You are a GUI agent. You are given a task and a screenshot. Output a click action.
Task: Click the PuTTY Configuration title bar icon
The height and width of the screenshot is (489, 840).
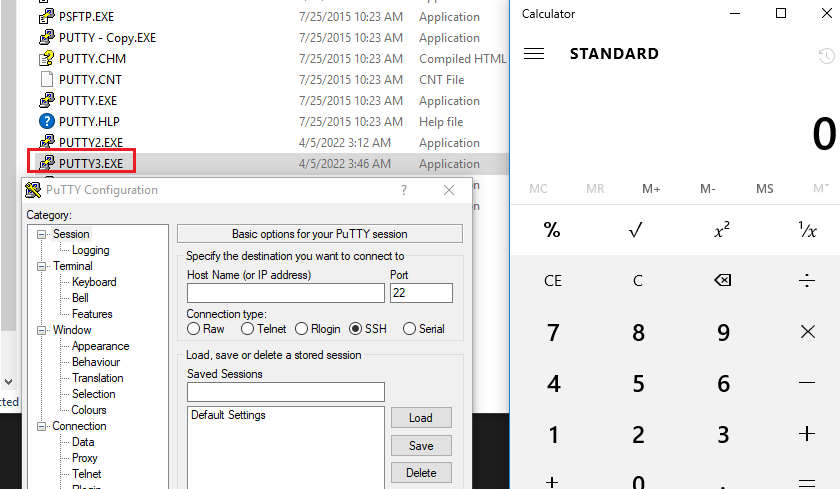(33, 190)
